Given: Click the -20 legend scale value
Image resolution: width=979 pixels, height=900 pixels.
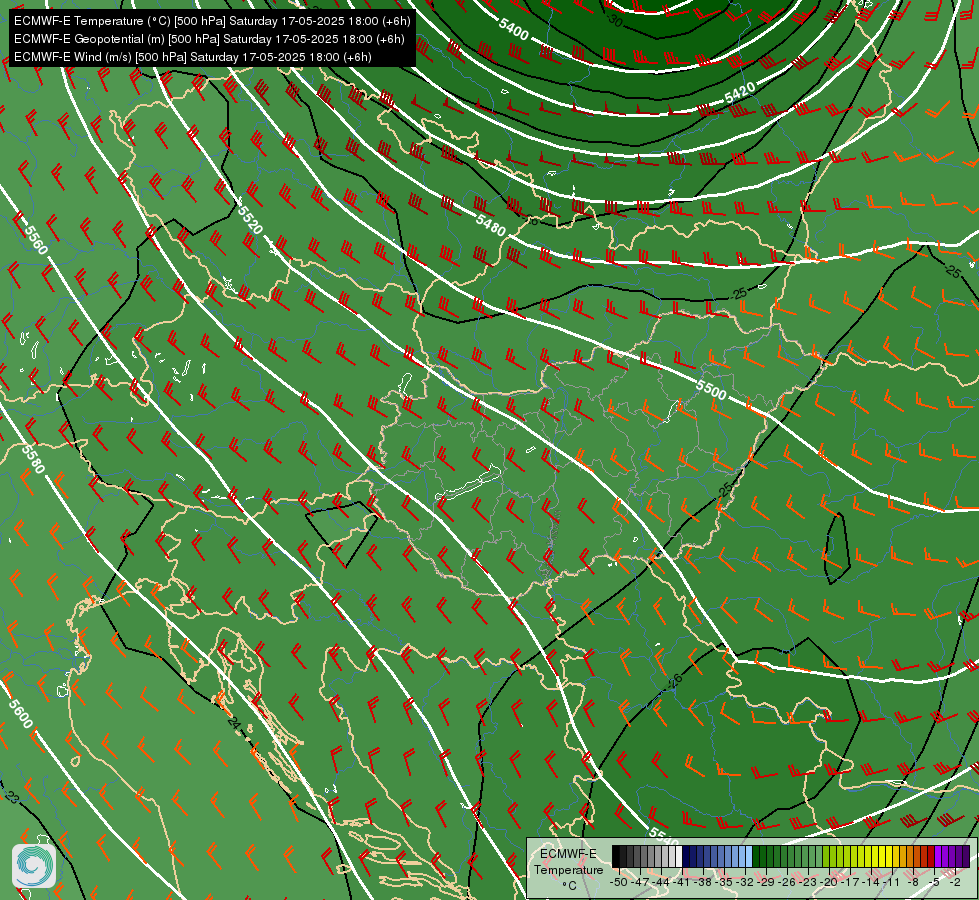Looking at the screenshot, I should coord(829,882).
